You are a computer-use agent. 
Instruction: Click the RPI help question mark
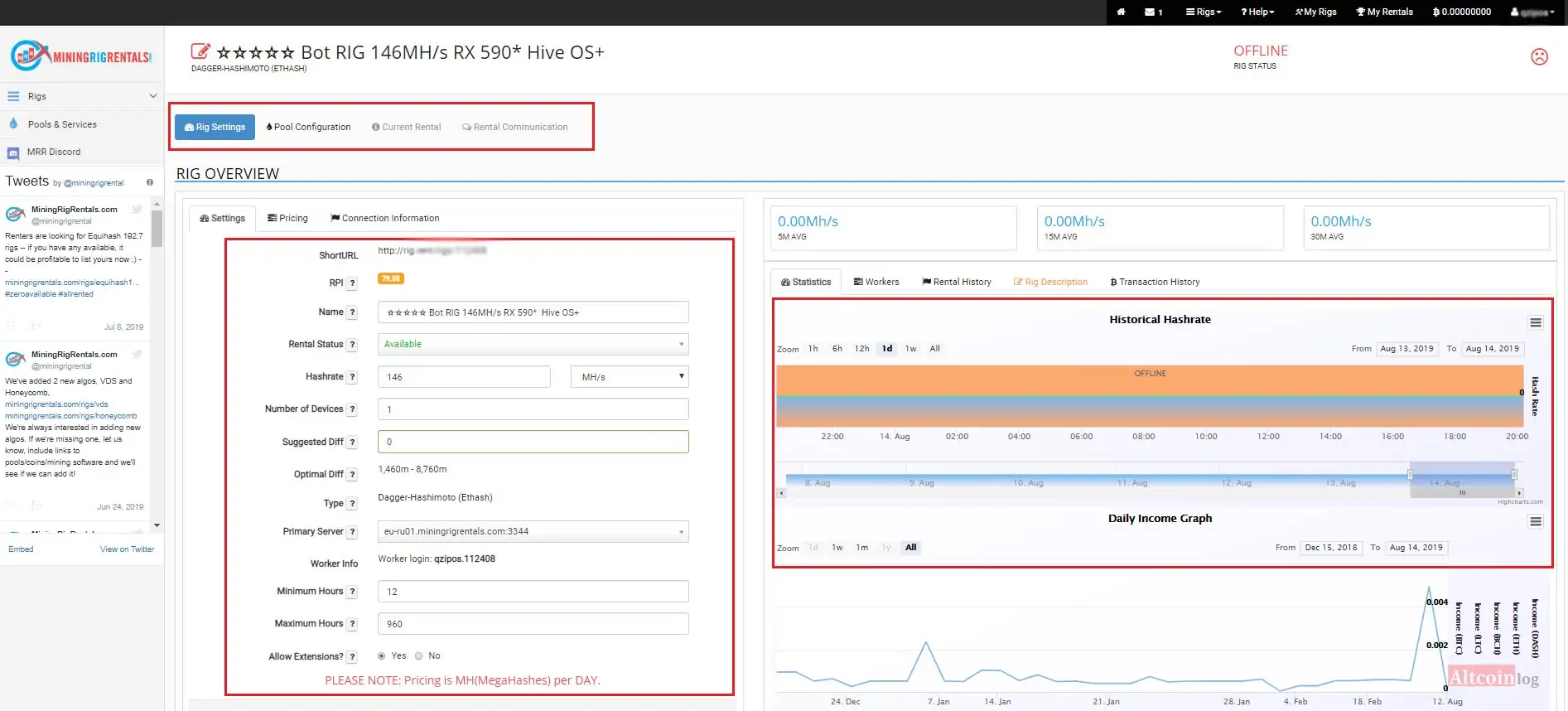point(352,283)
